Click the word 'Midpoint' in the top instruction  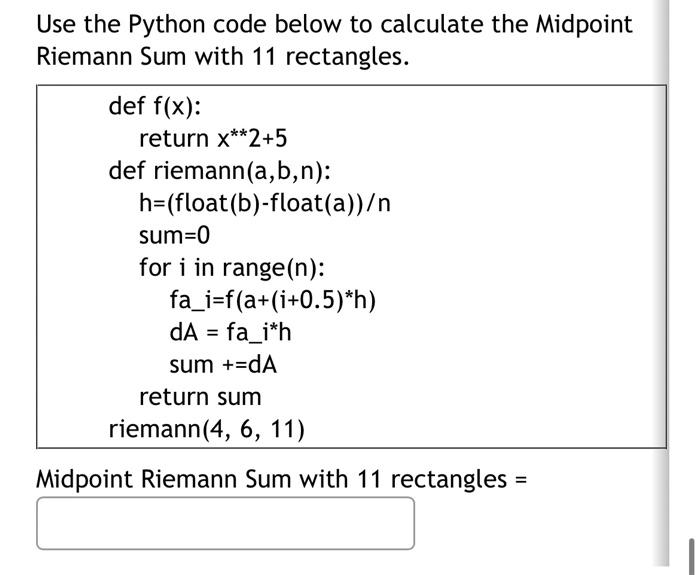pyautogui.click(x=584, y=24)
